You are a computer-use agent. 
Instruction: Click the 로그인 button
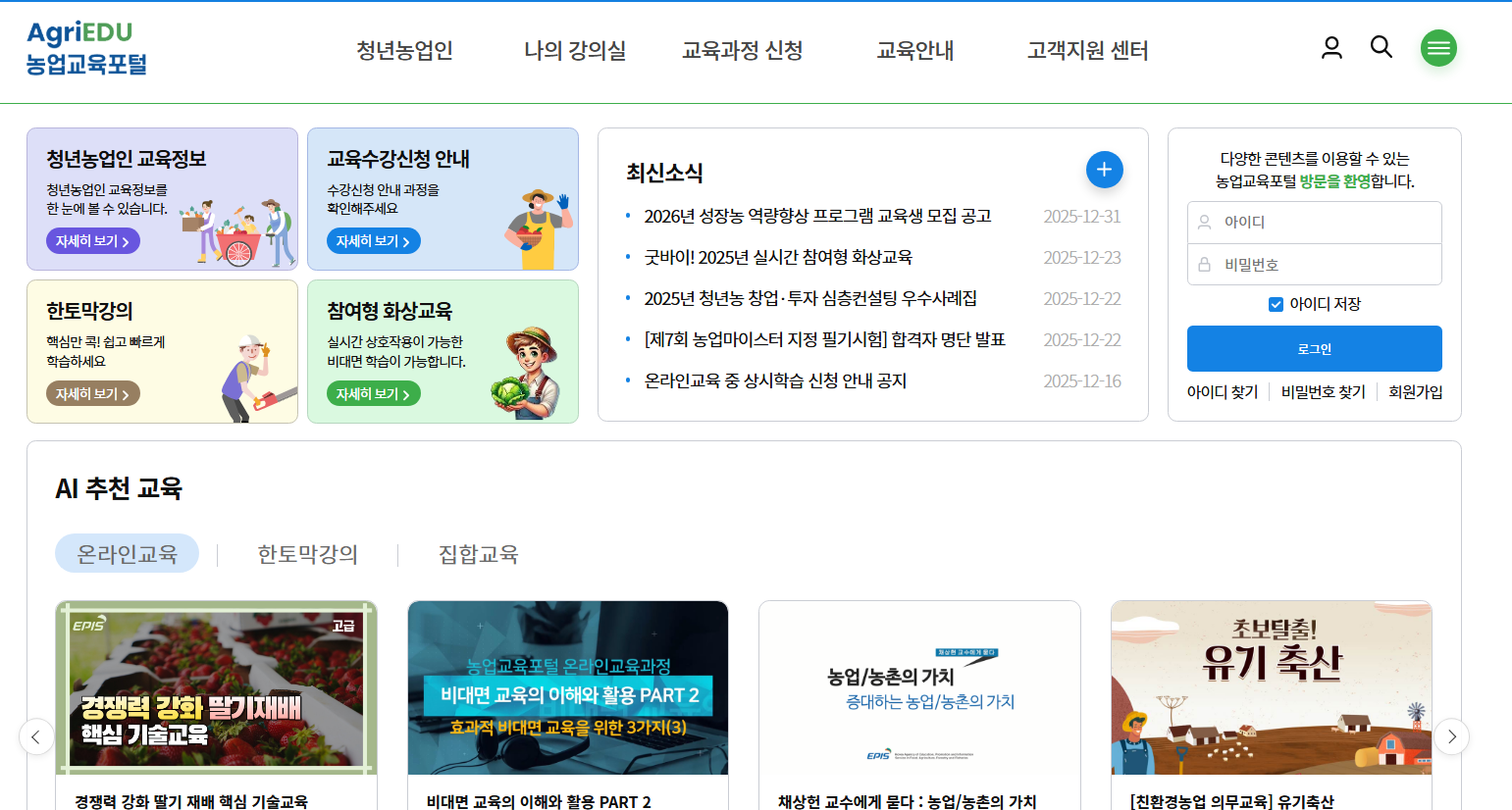coord(1315,348)
